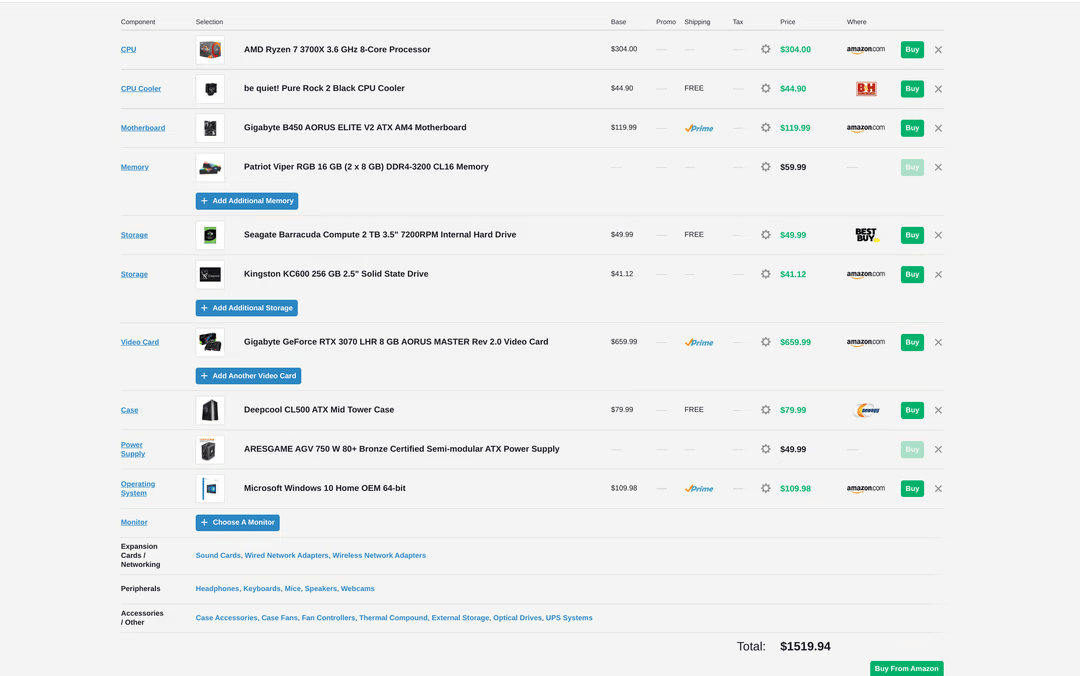
Task: Open Sound Cards link
Action: tap(218, 555)
